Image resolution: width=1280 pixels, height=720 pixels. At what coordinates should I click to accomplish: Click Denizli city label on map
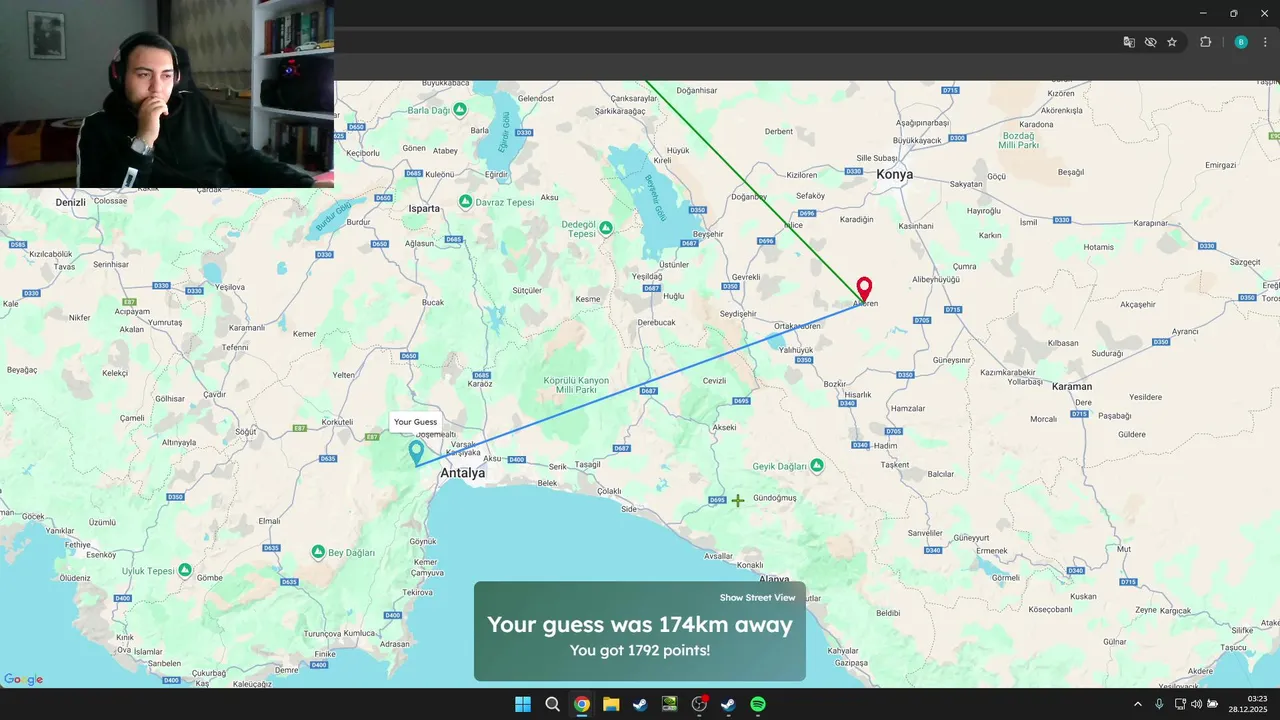tap(71, 202)
